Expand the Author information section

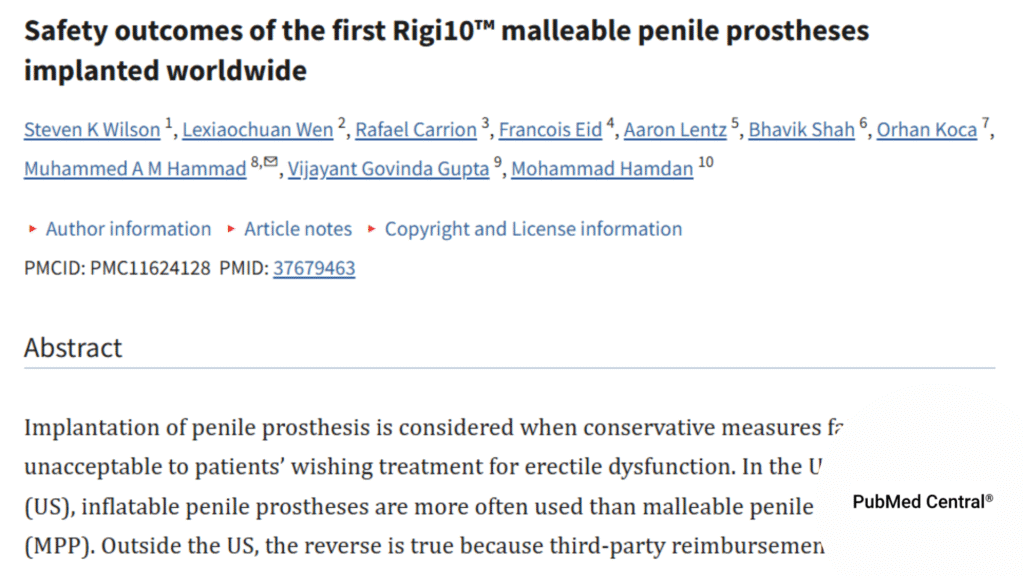pos(128,229)
